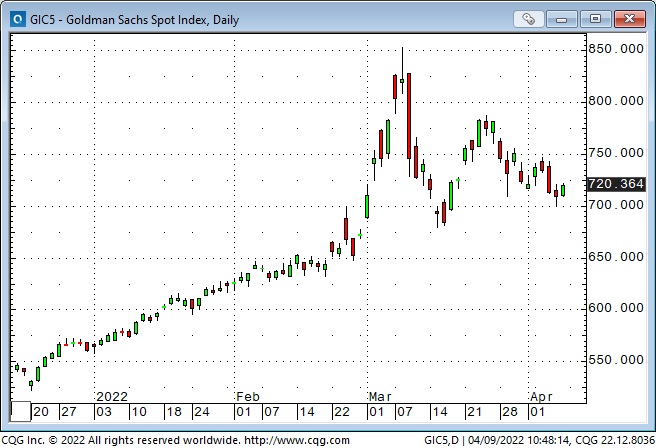Viewport: 656px width, 448px height.
Task: Click the date 24 on time axis
Action: click(202, 412)
